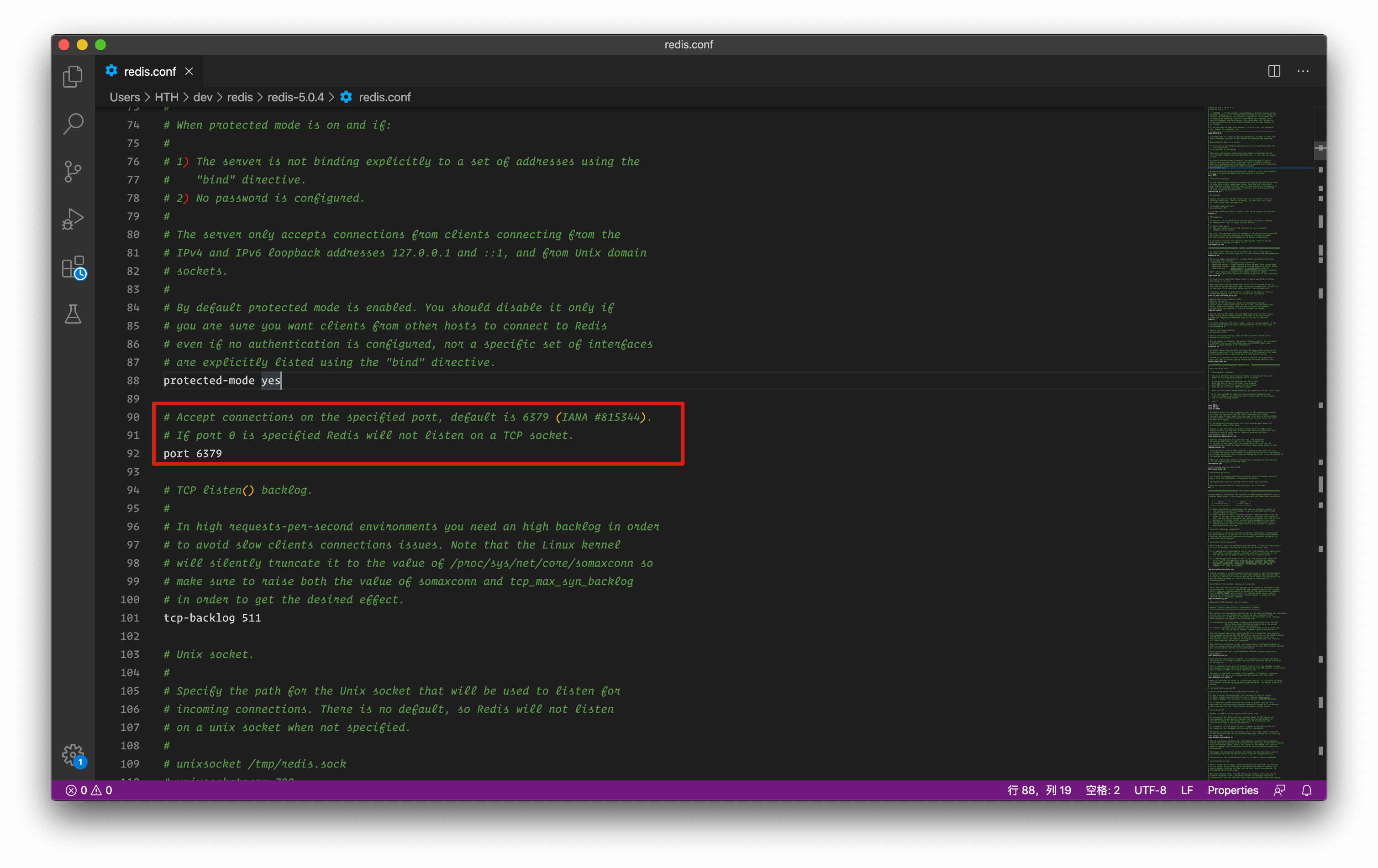This screenshot has height=868, width=1378.
Task: Click '# on a unix socket when not specified.' line
Action: click(x=287, y=727)
